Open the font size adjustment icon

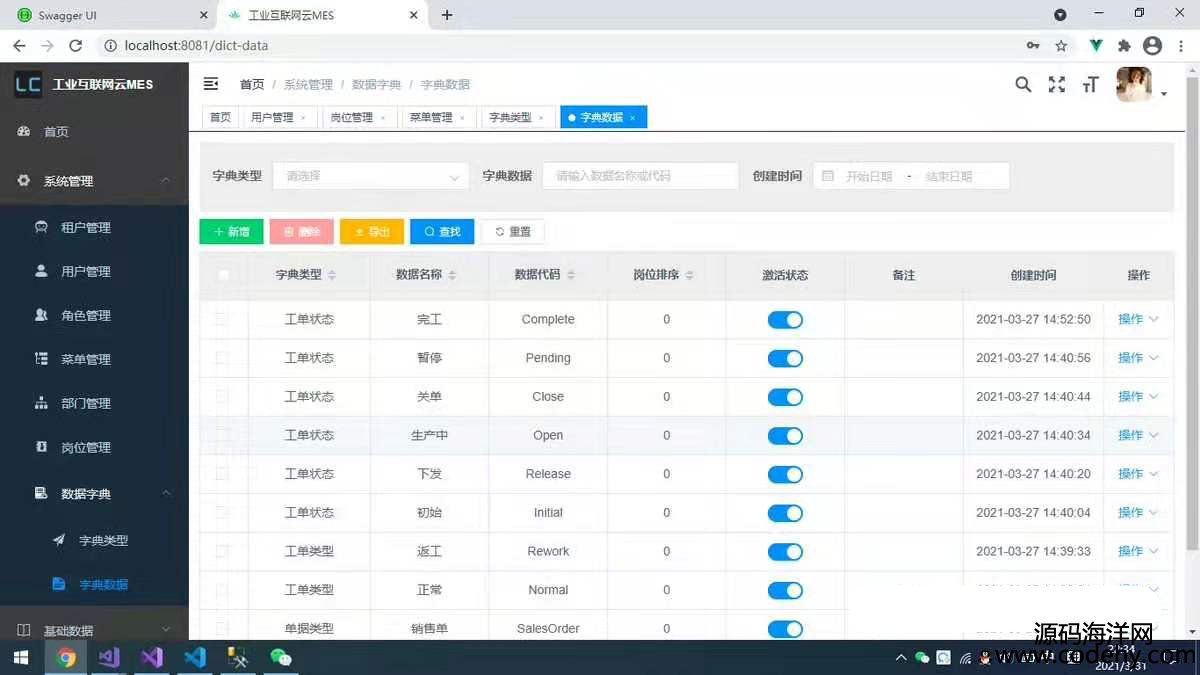(1090, 85)
